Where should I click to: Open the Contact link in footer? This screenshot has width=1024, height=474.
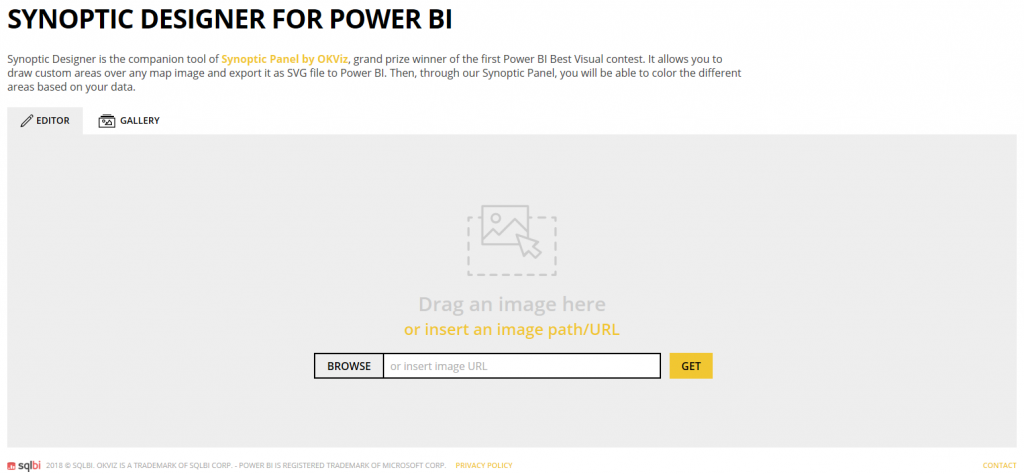(999, 466)
